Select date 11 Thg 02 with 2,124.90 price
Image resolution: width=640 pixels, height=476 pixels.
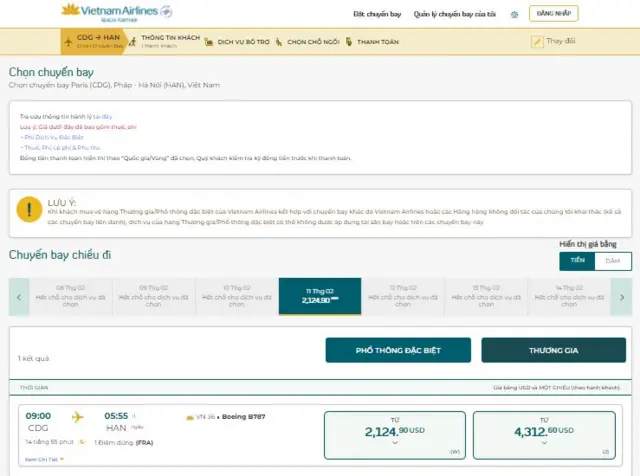(x=320, y=296)
